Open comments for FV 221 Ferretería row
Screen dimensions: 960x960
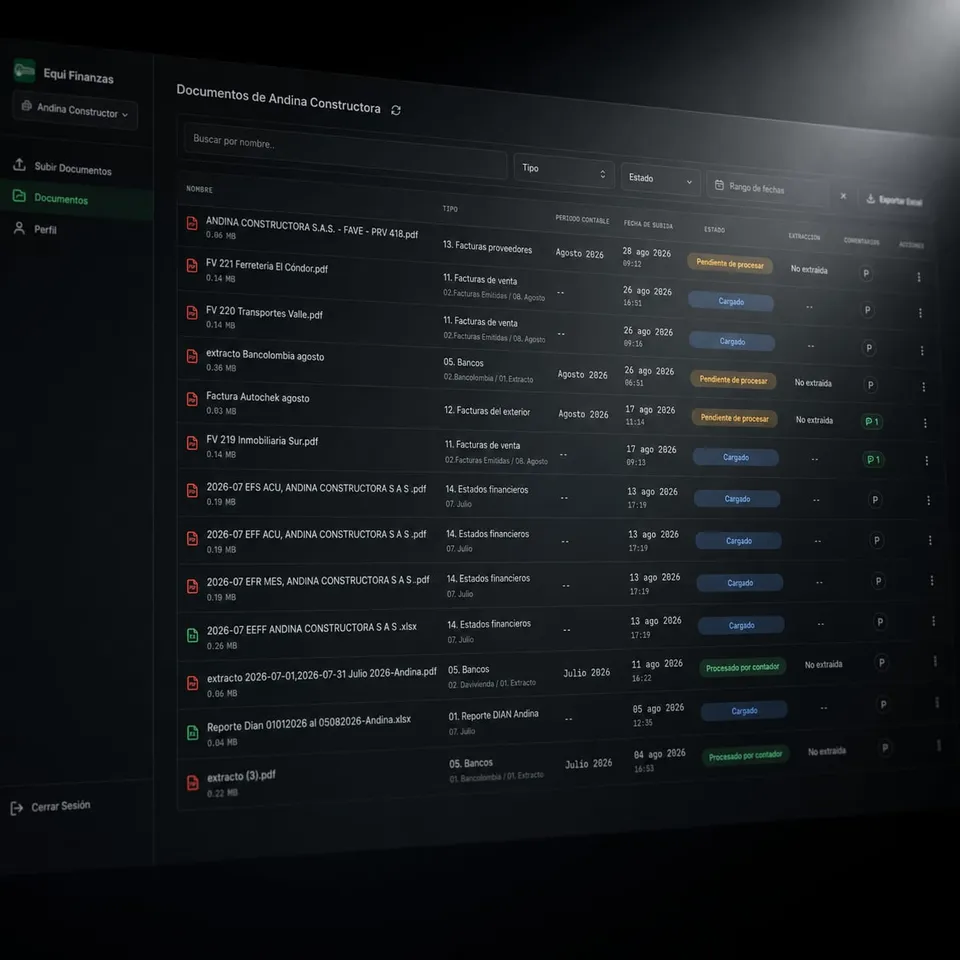[x=868, y=310]
